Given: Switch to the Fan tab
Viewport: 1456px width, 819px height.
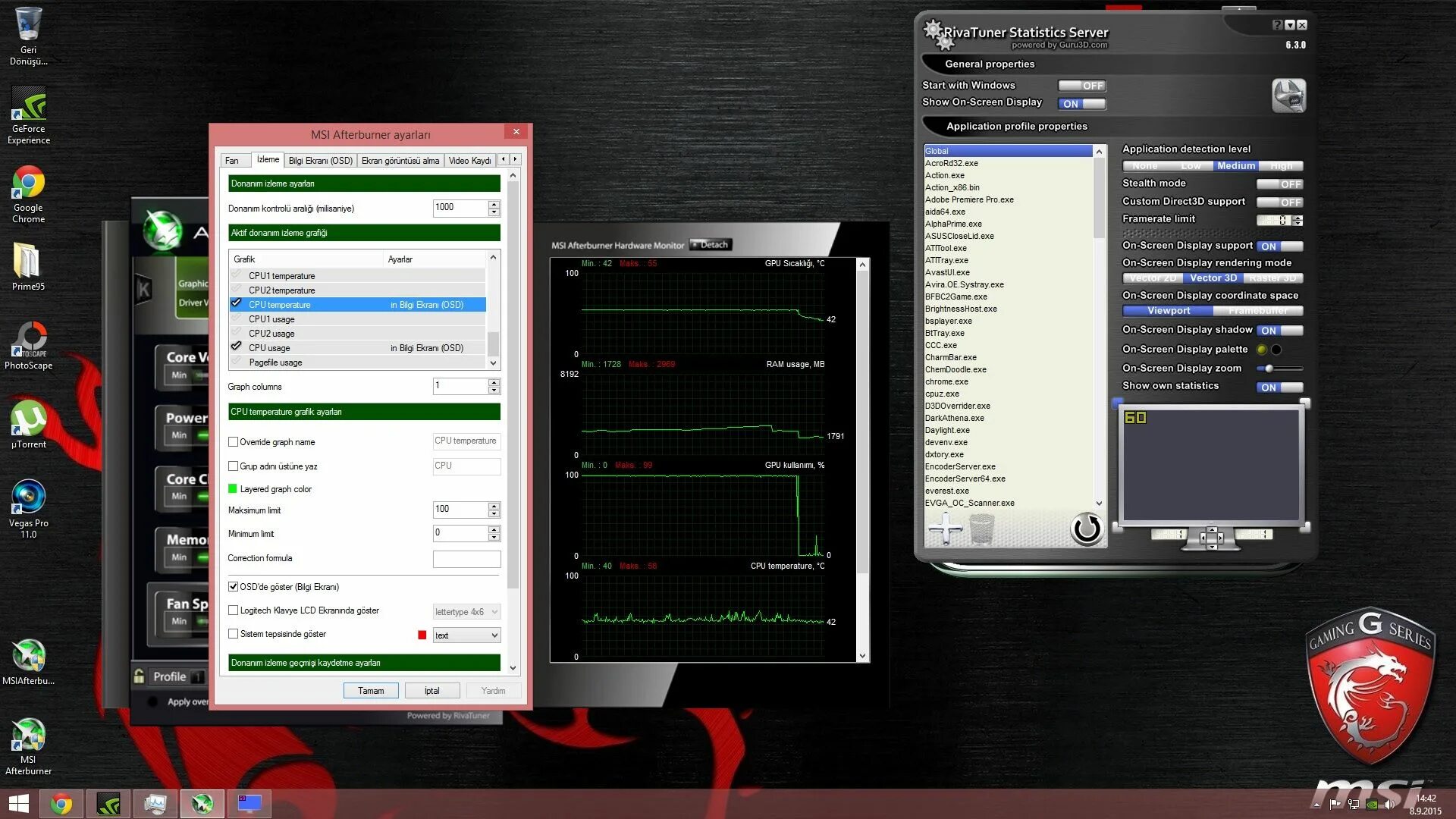Looking at the screenshot, I should [x=233, y=161].
